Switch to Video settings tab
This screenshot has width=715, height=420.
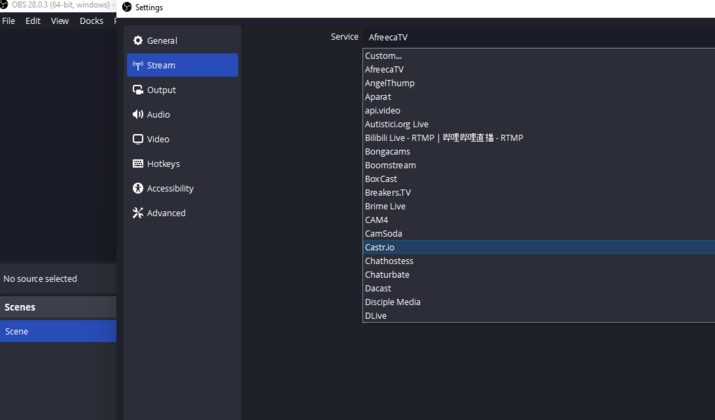coord(182,139)
